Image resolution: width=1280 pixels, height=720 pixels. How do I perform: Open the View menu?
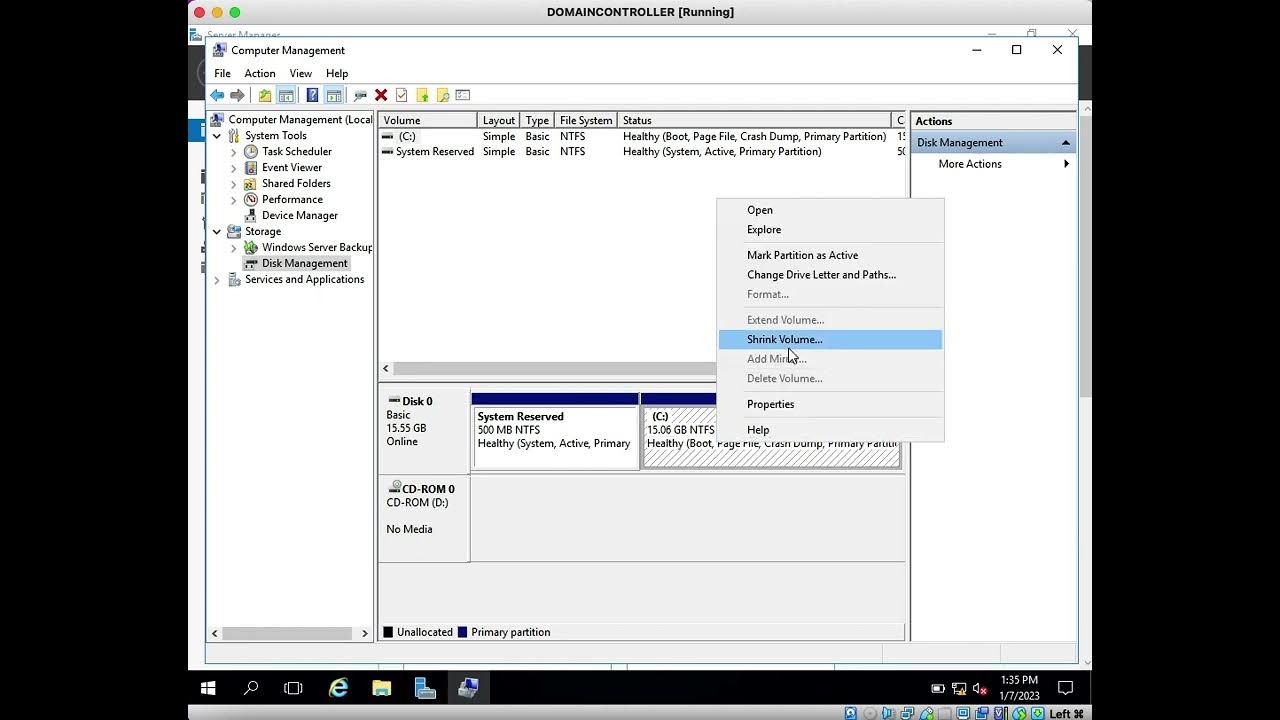(301, 73)
